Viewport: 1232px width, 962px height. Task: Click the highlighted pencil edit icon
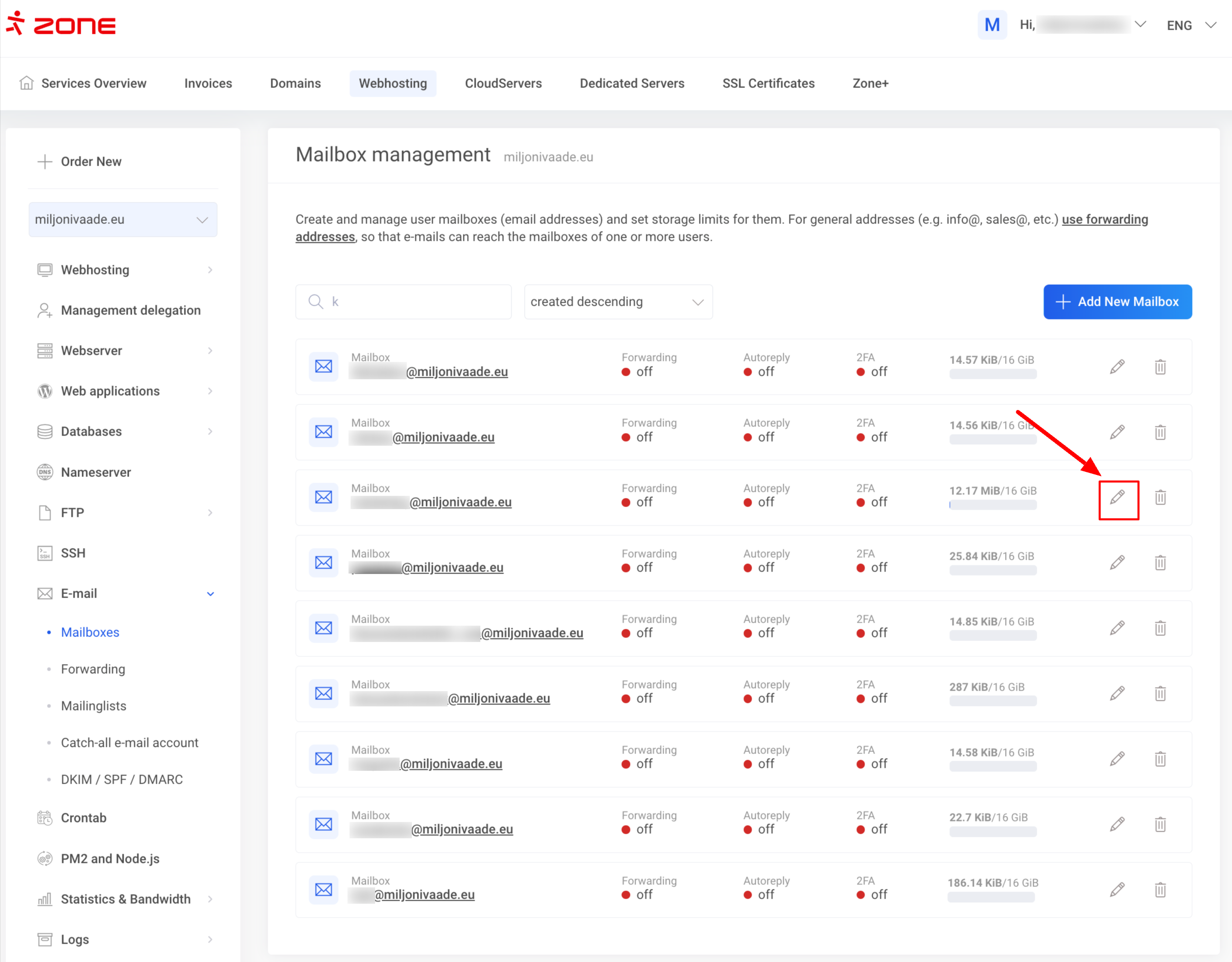(1117, 497)
